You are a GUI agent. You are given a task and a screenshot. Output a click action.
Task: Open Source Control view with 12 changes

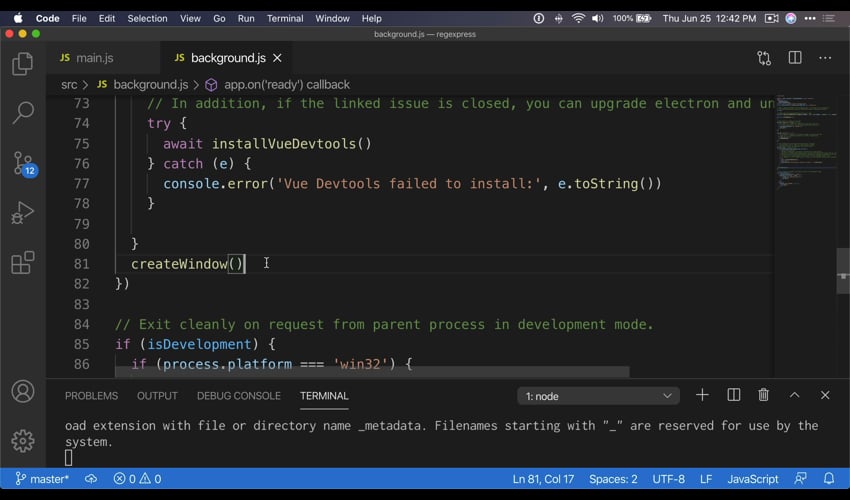click(23, 163)
